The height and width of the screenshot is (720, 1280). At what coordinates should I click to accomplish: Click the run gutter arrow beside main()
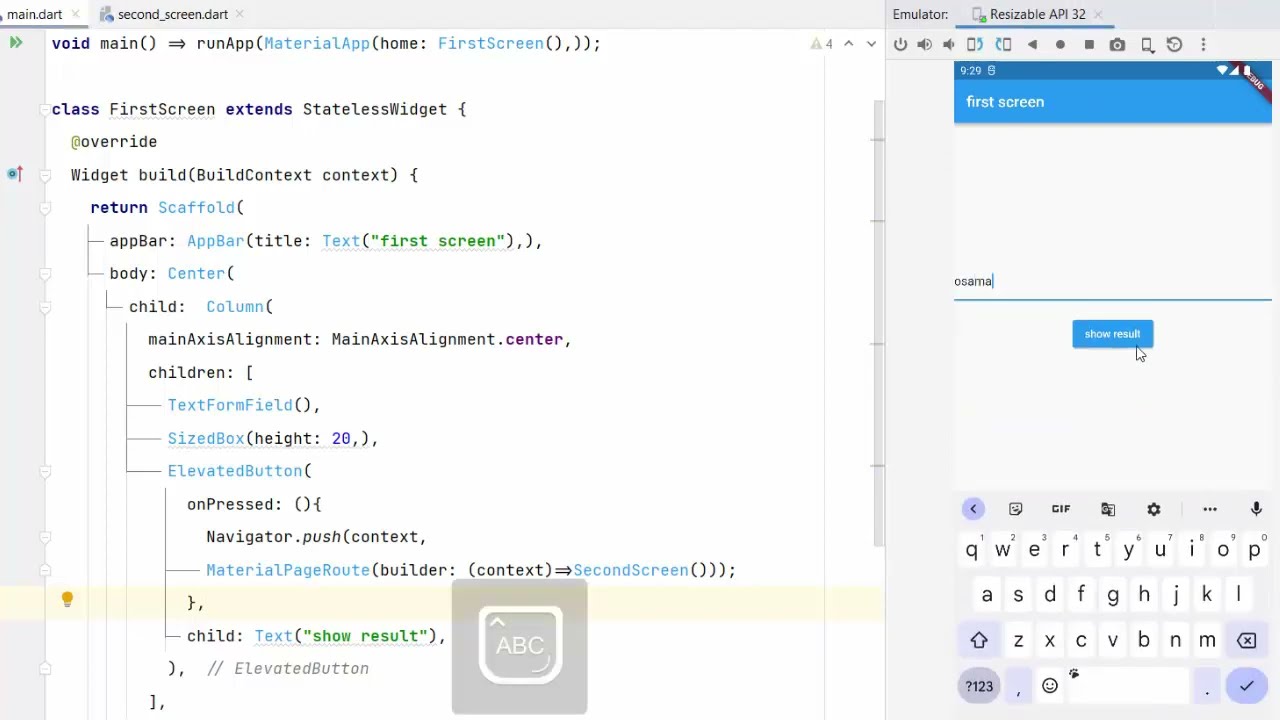click(x=16, y=43)
